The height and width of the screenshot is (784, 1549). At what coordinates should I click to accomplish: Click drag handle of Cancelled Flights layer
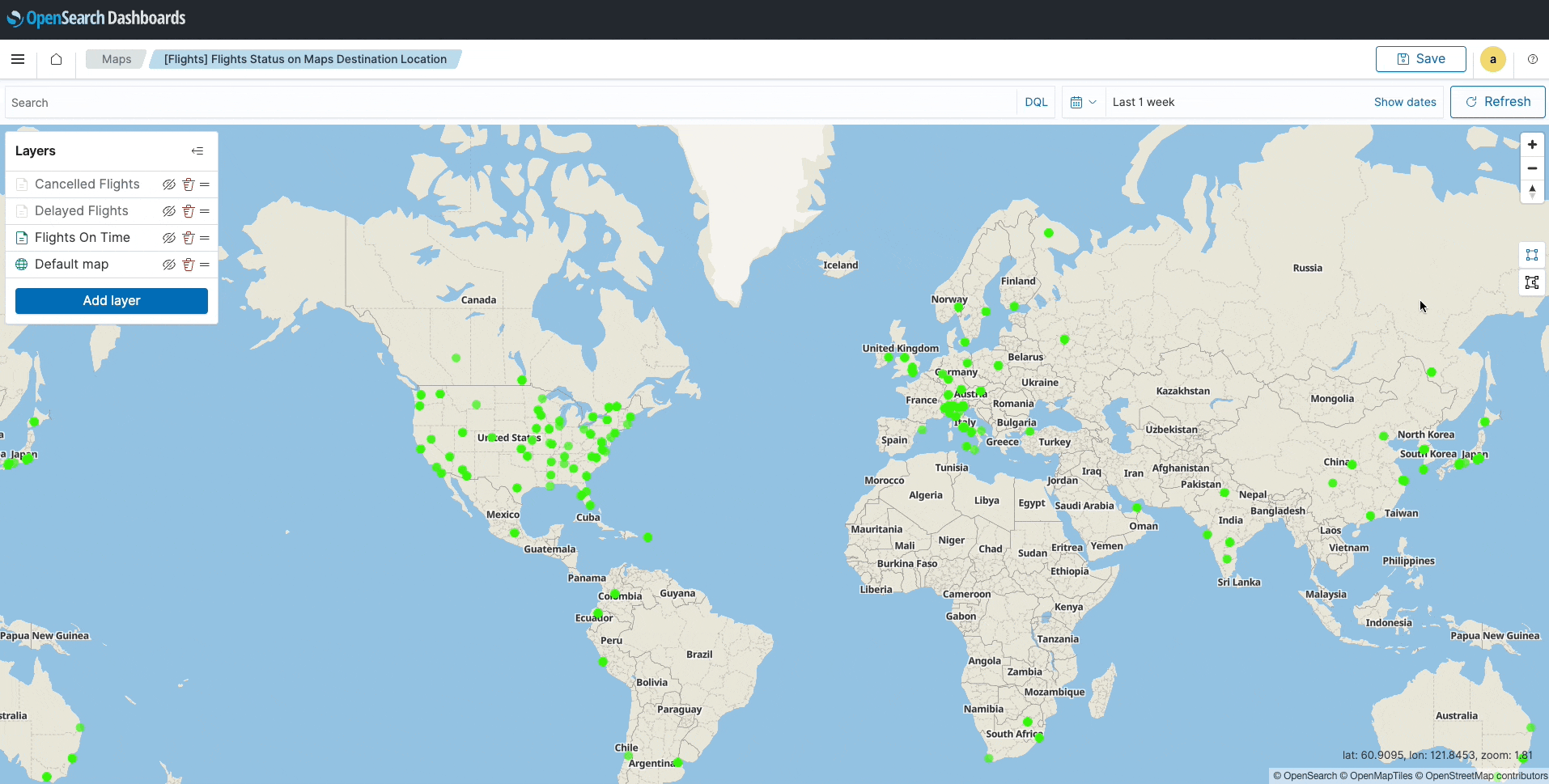tap(205, 184)
